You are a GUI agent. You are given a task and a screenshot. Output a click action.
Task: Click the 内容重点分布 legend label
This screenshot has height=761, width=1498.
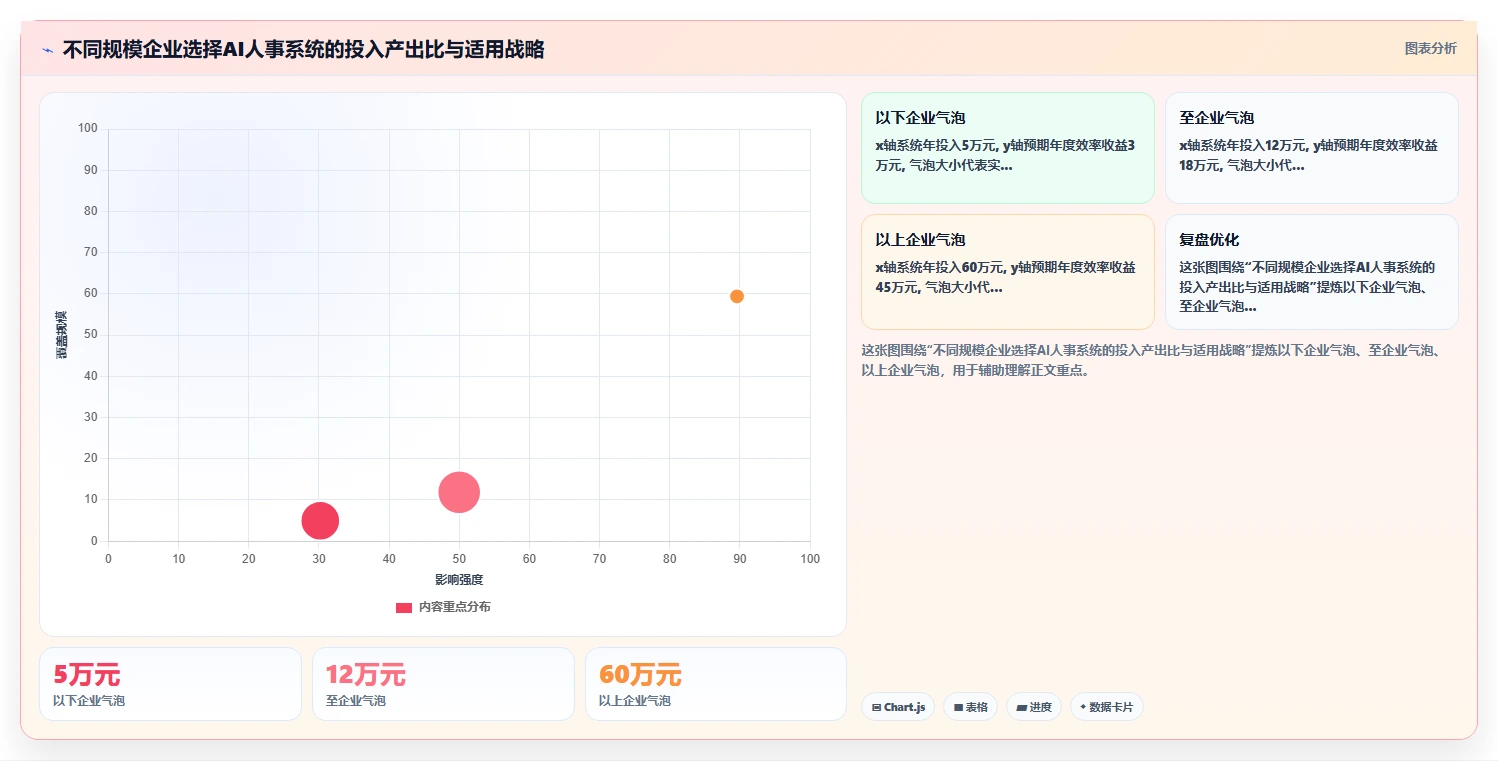[x=454, y=607]
